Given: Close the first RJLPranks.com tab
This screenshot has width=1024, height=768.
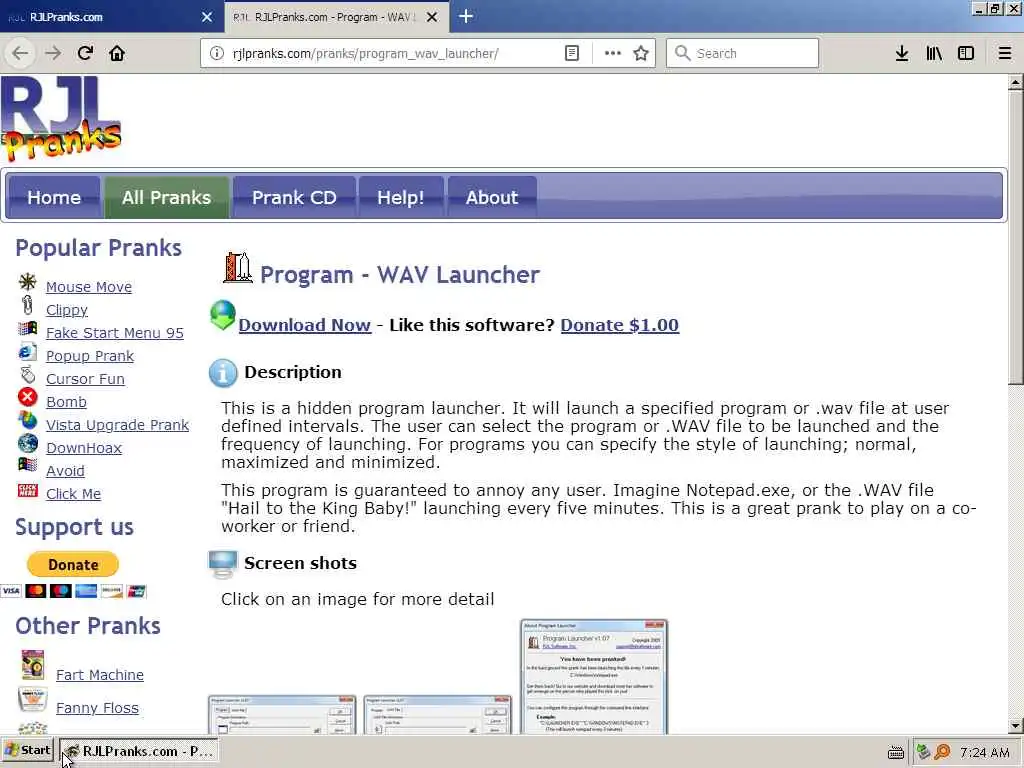Looking at the screenshot, I should [x=207, y=17].
